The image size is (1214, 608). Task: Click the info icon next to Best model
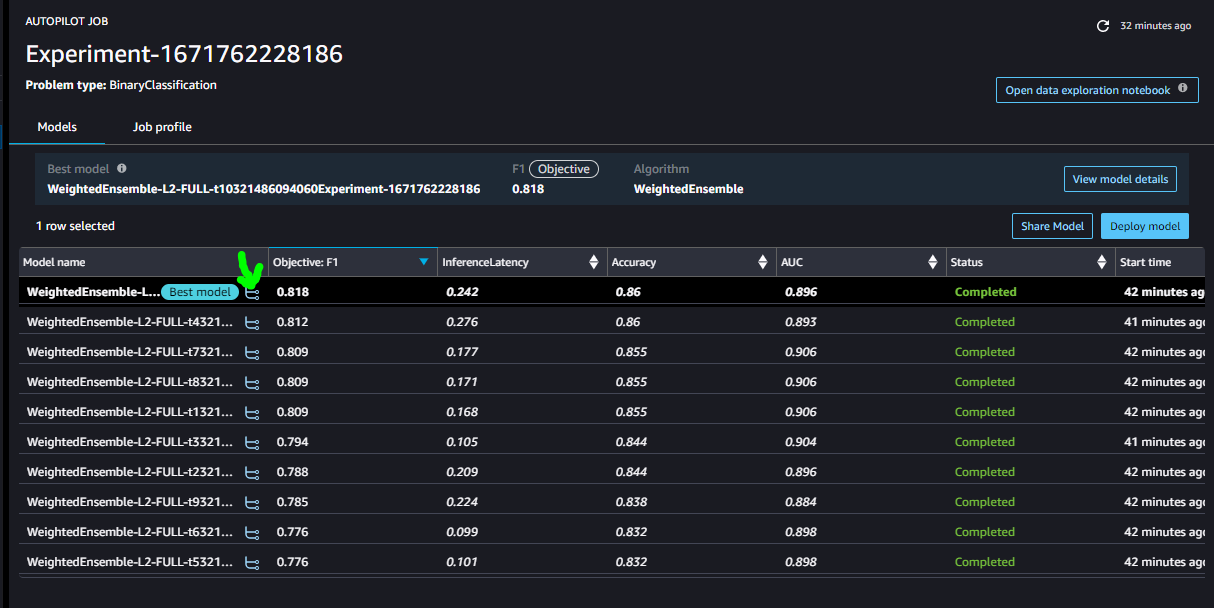tap(122, 168)
